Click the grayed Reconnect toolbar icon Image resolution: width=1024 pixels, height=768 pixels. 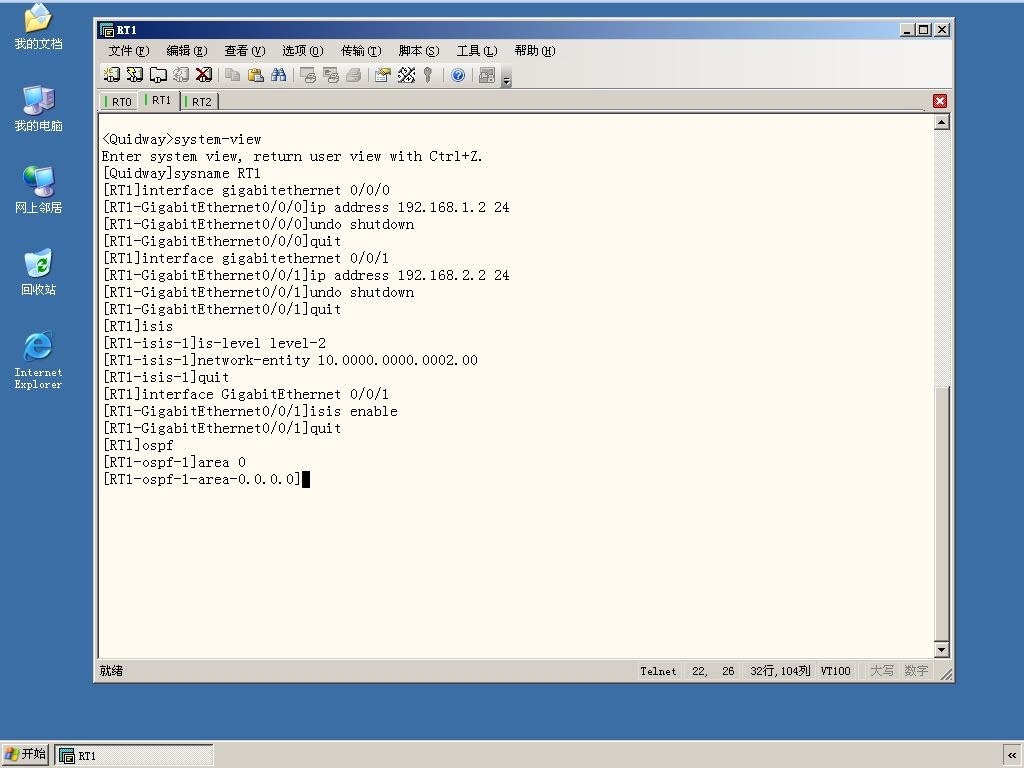[x=181, y=75]
